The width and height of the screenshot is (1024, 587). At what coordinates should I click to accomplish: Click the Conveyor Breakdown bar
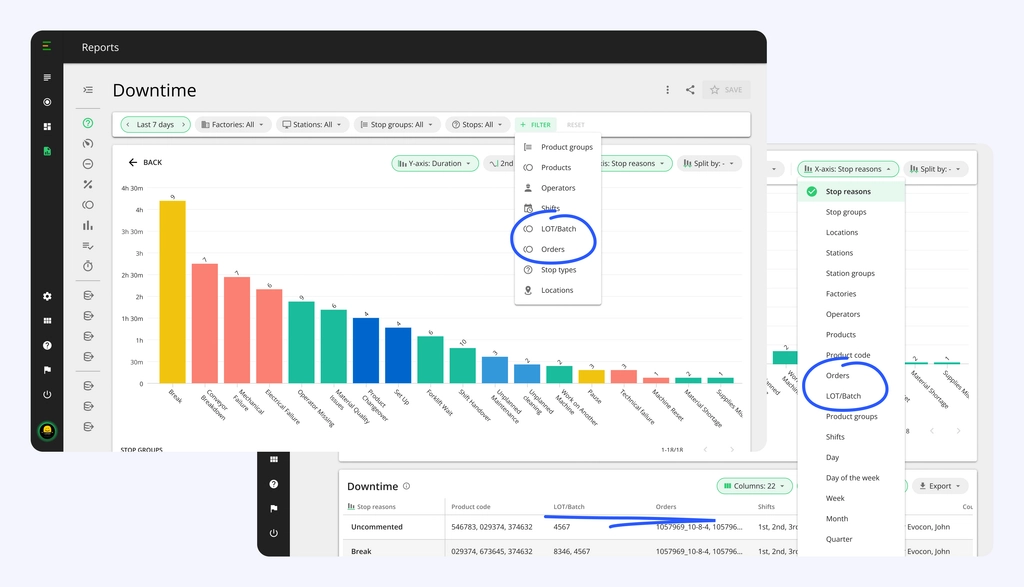(204, 323)
